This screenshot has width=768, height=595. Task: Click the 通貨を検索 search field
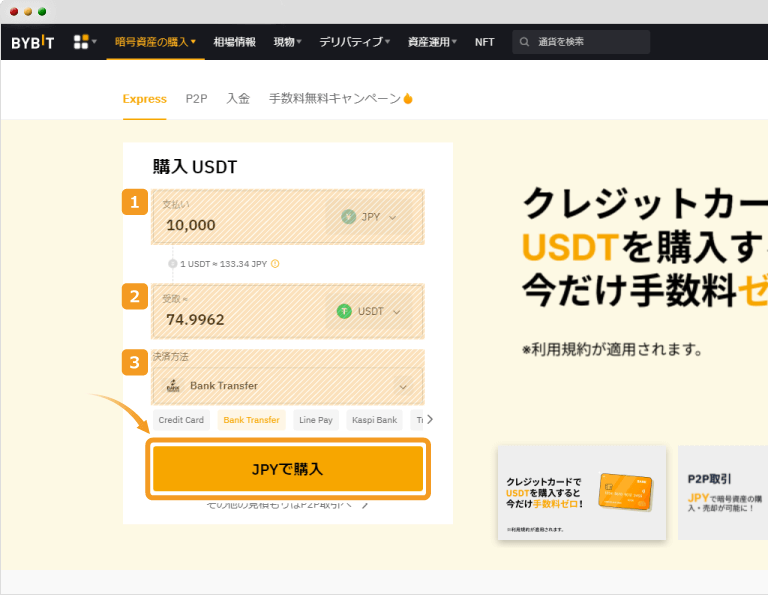[x=581, y=42]
